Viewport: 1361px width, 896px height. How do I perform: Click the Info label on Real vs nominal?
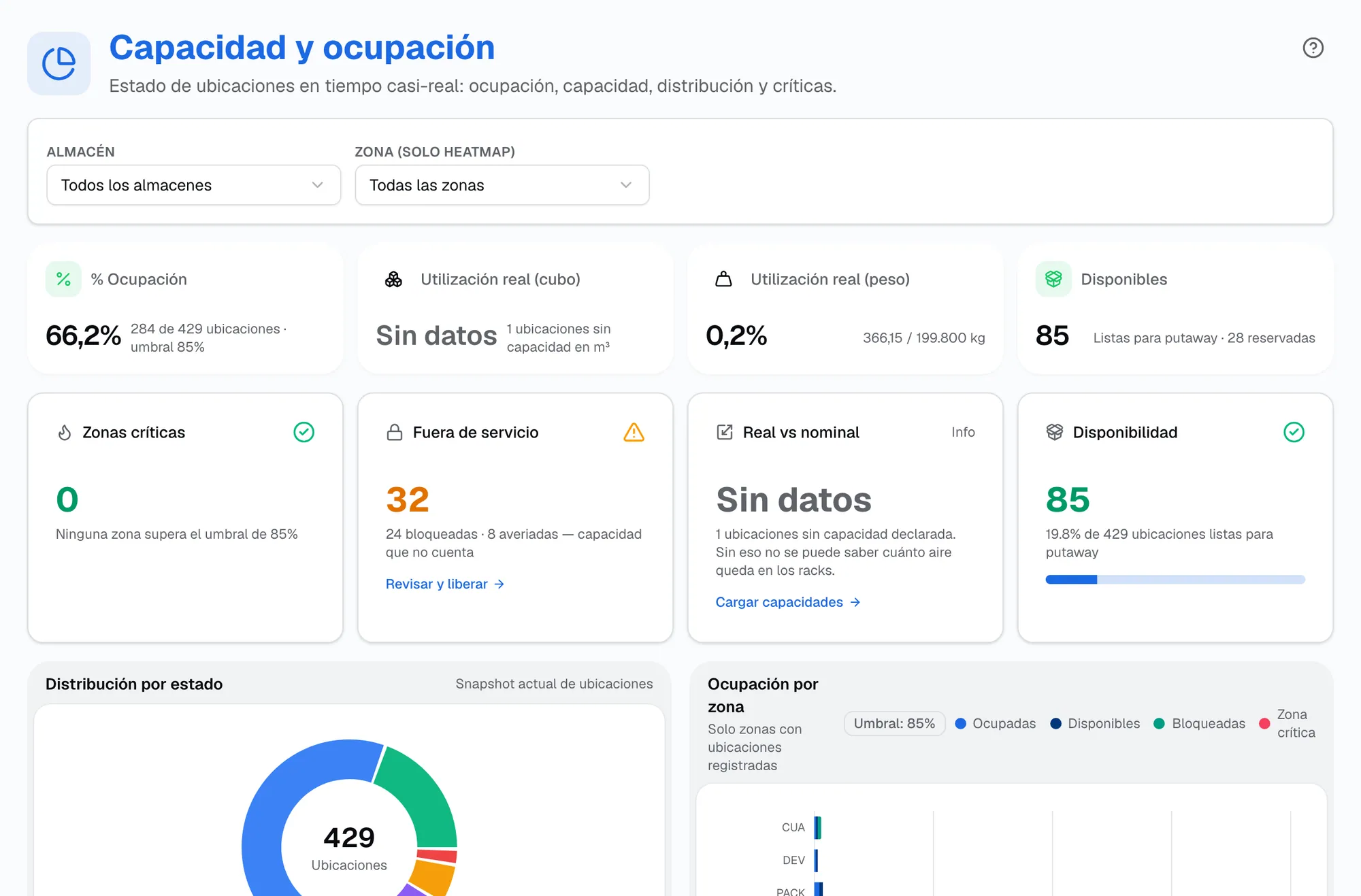coord(963,432)
